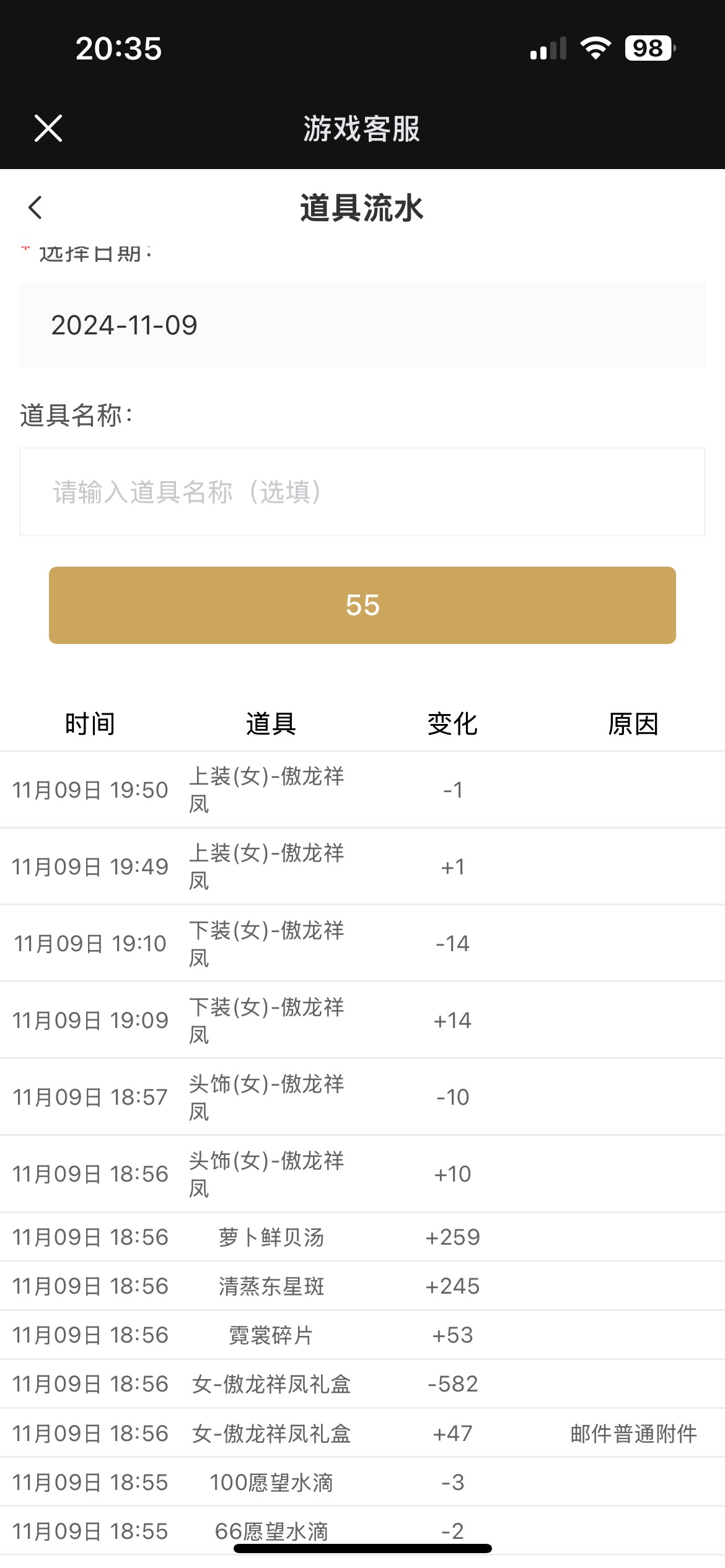Viewport: 725px width, 1568px height.
Task: Tap the 清蒸东星斑 +245 entry
Action: 362,1286
